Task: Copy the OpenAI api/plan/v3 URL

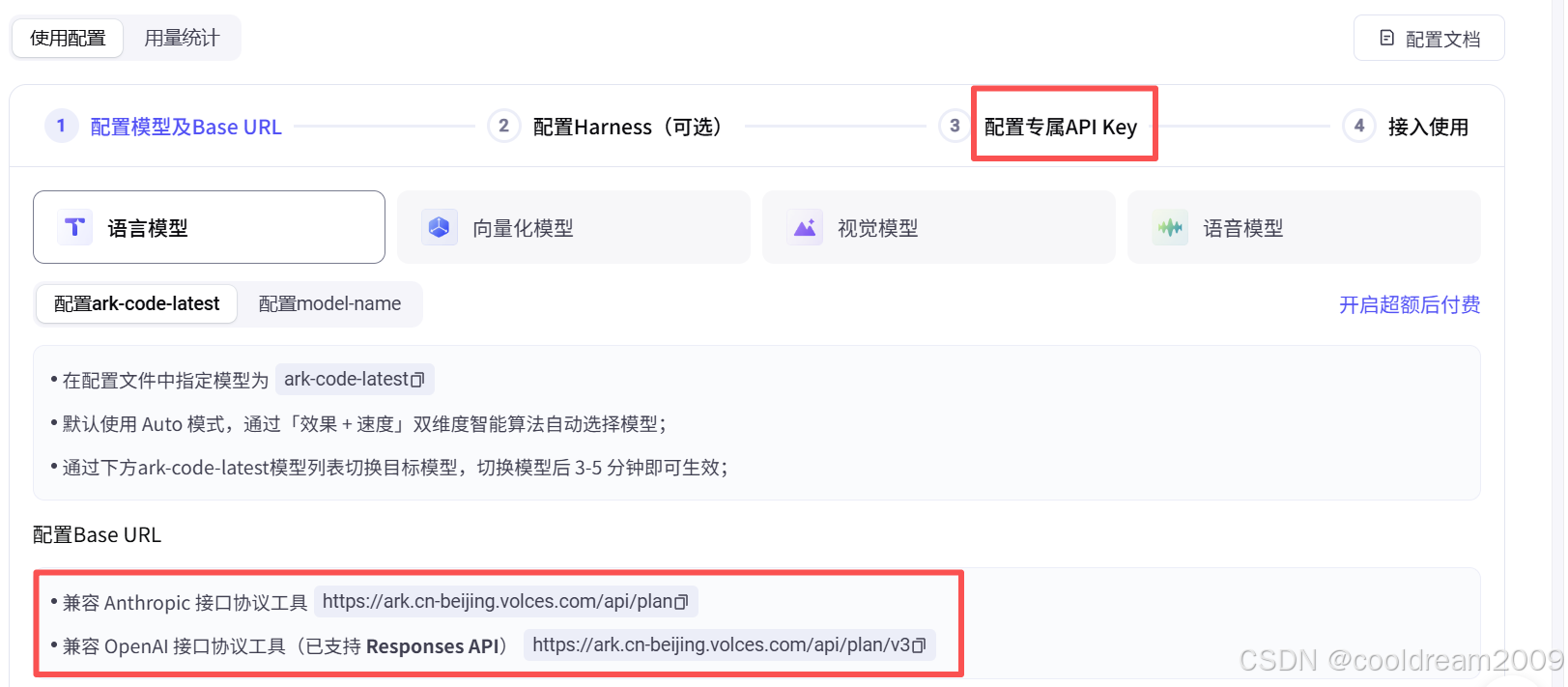Action: click(919, 645)
